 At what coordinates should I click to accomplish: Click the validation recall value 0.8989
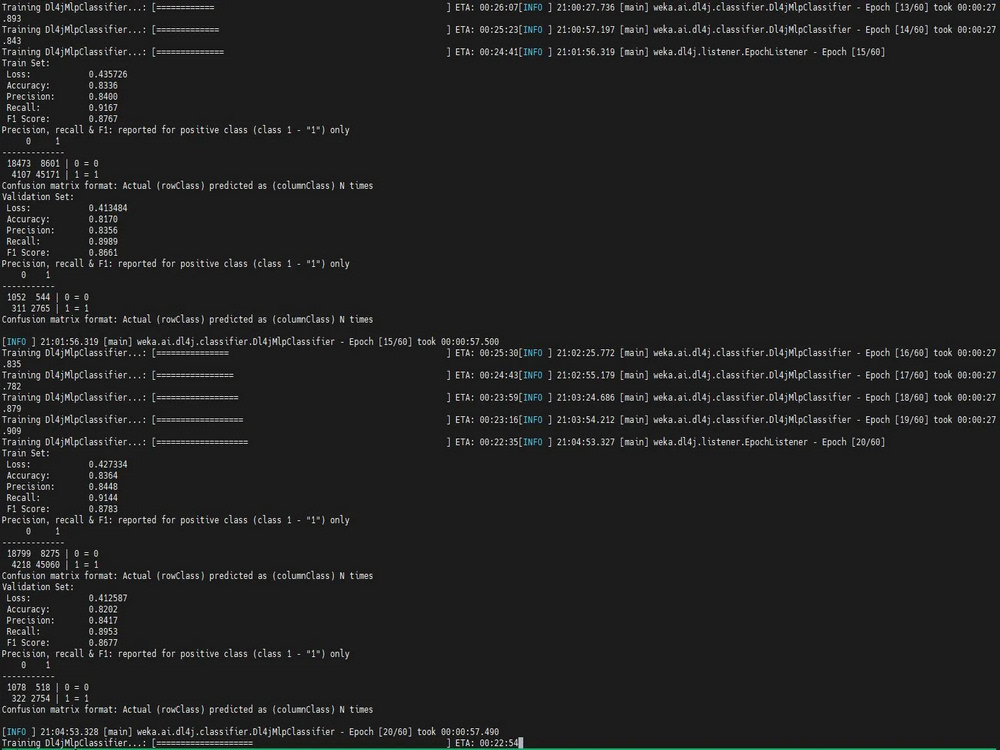pyautogui.click(x=103, y=242)
